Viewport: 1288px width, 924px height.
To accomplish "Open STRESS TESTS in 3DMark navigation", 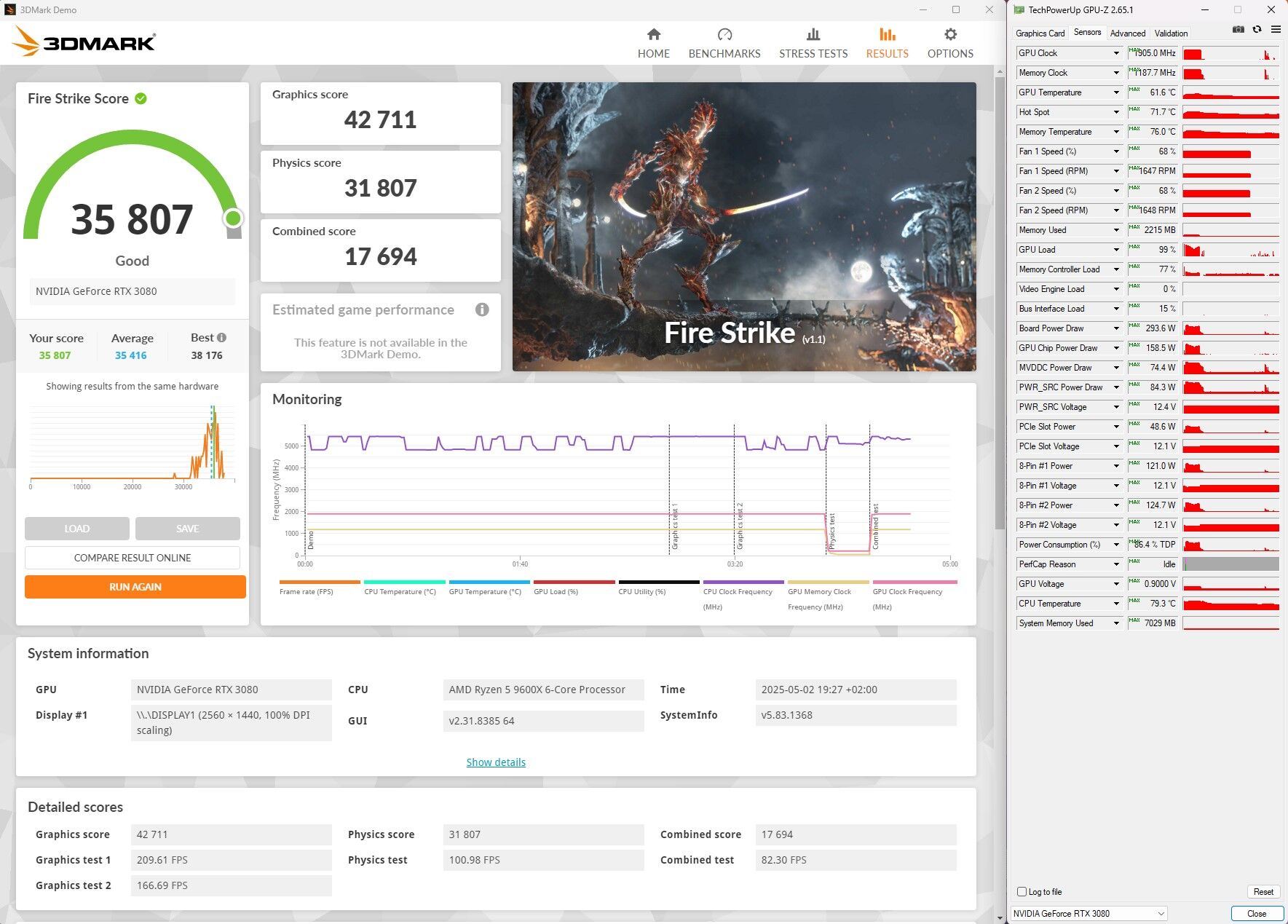I will coord(813,43).
